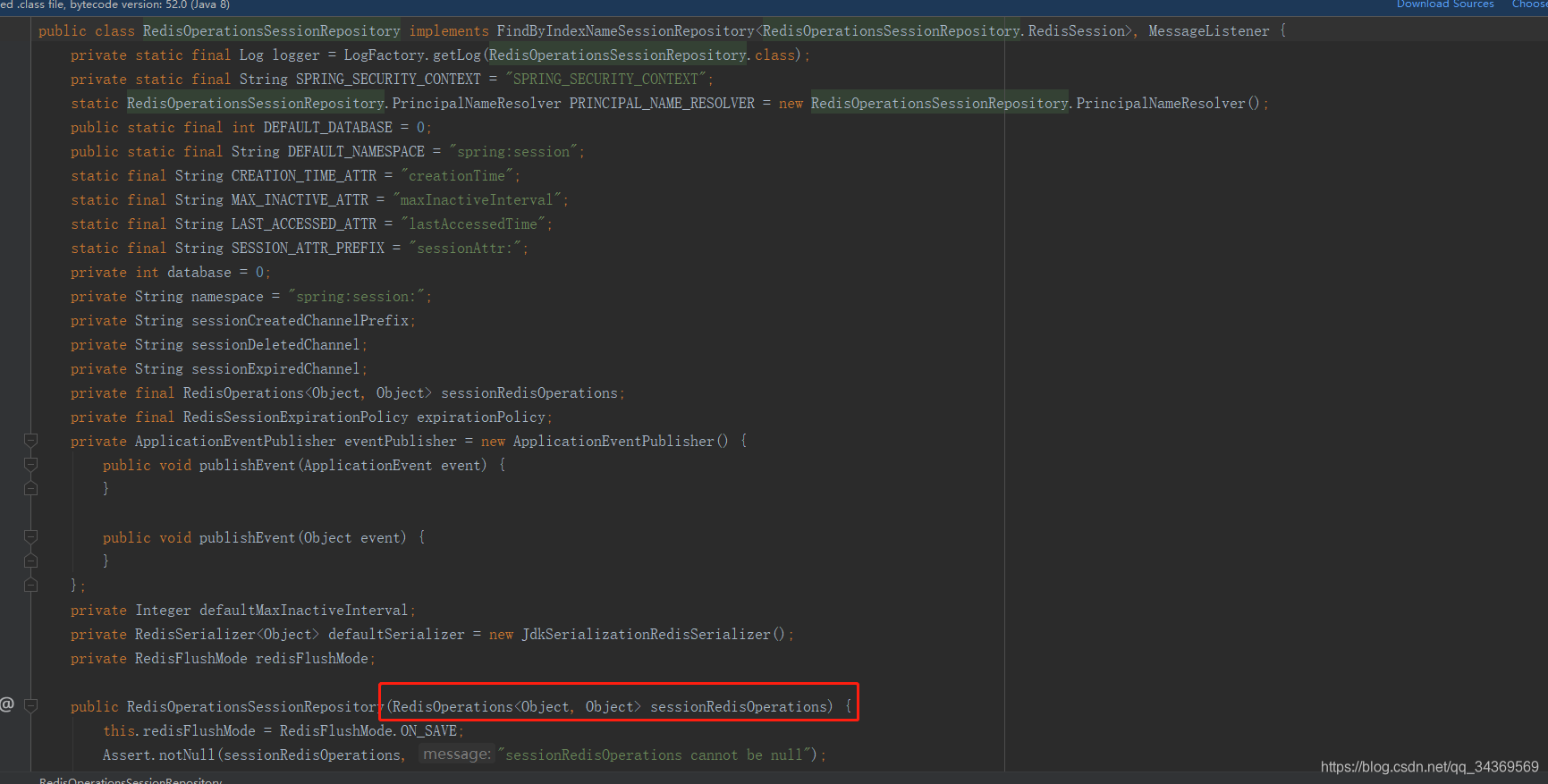
Task: Click the SESSION_ATTR_PREFIX constant
Action: pyautogui.click(x=308, y=249)
